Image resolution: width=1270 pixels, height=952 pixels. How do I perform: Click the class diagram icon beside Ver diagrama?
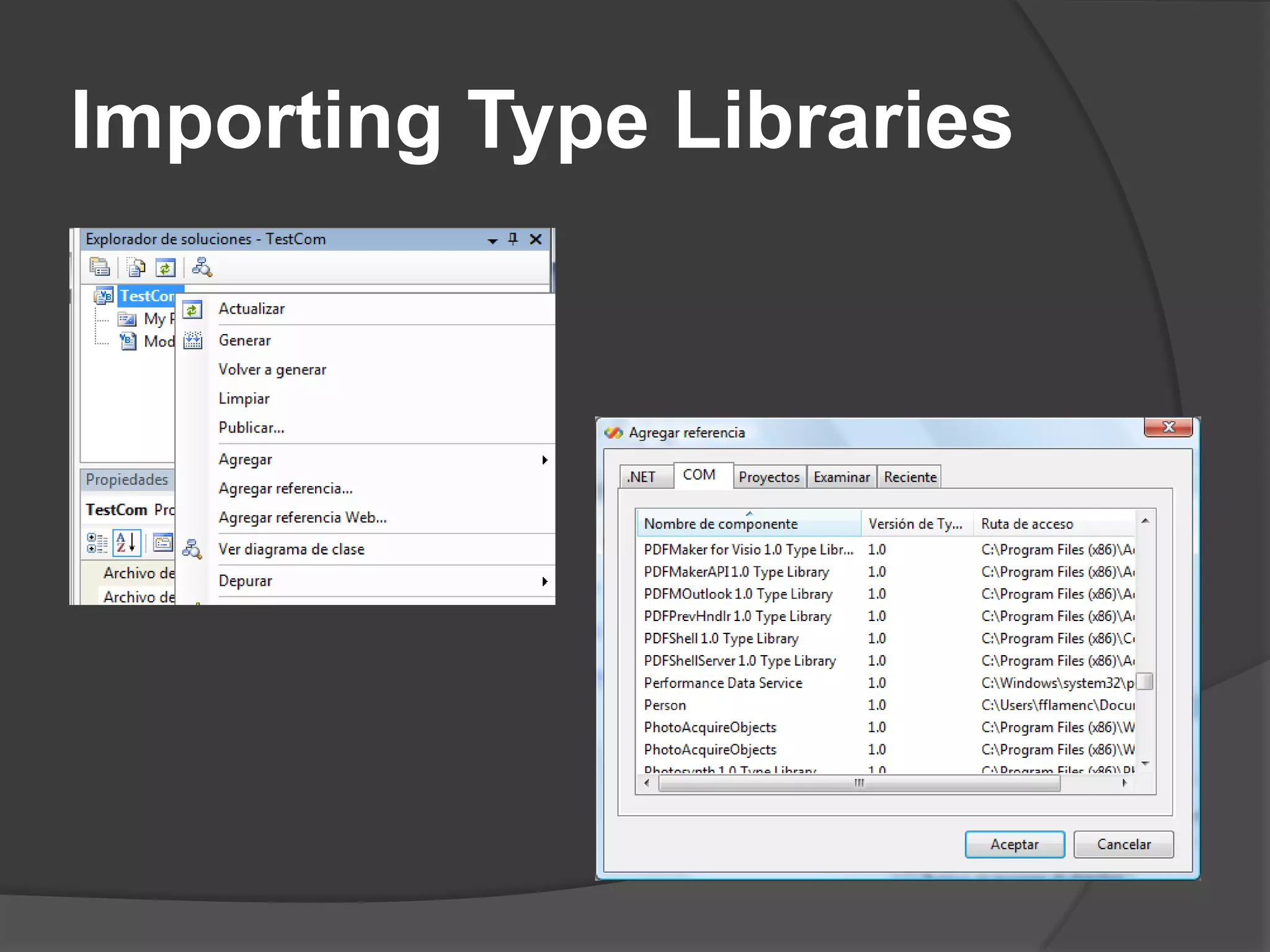coord(192,549)
